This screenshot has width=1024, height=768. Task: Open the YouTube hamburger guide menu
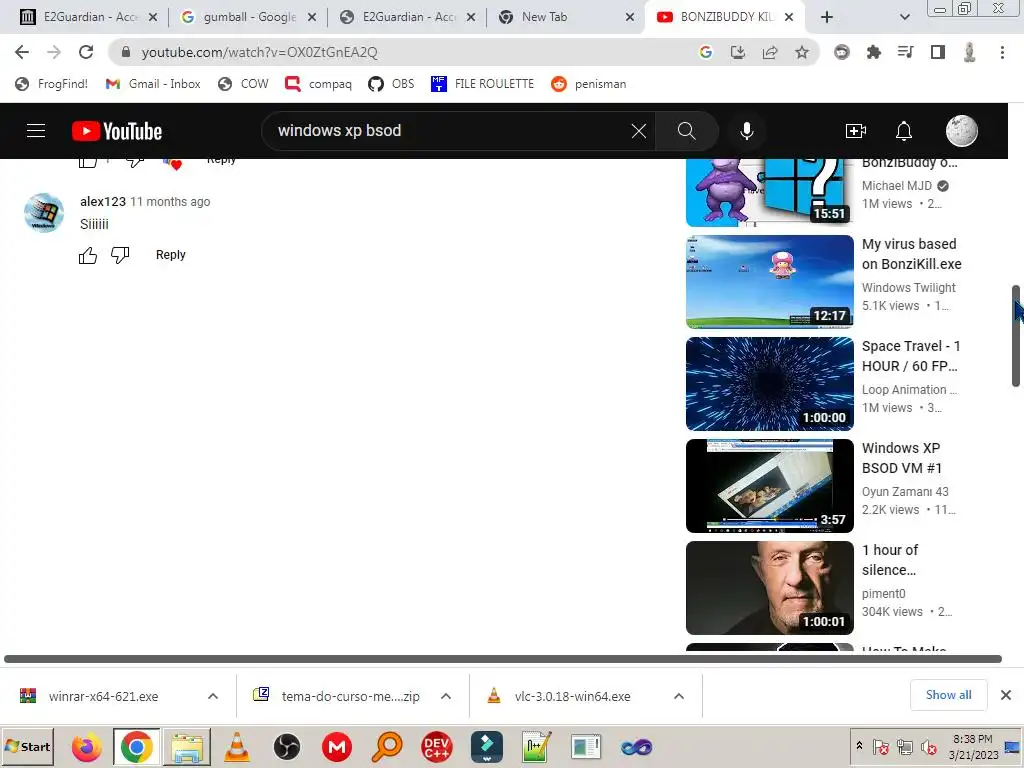[36, 131]
